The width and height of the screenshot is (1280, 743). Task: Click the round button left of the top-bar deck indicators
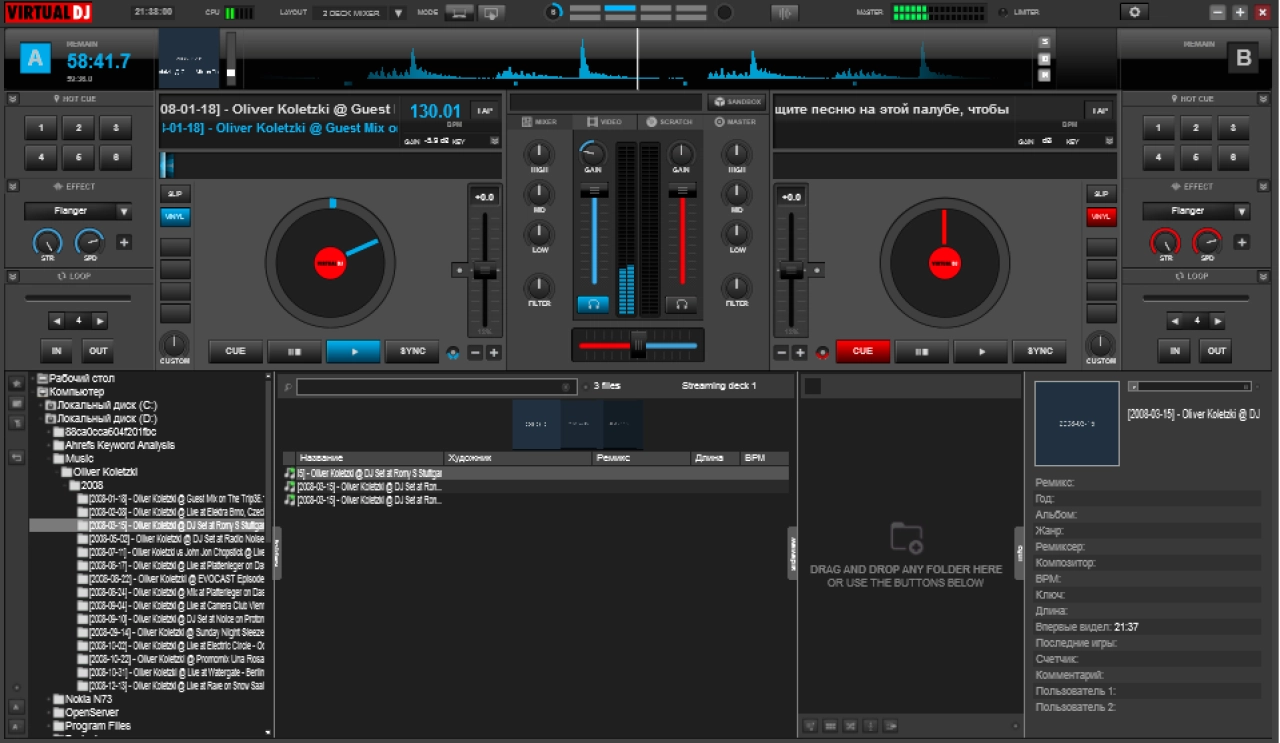[554, 12]
